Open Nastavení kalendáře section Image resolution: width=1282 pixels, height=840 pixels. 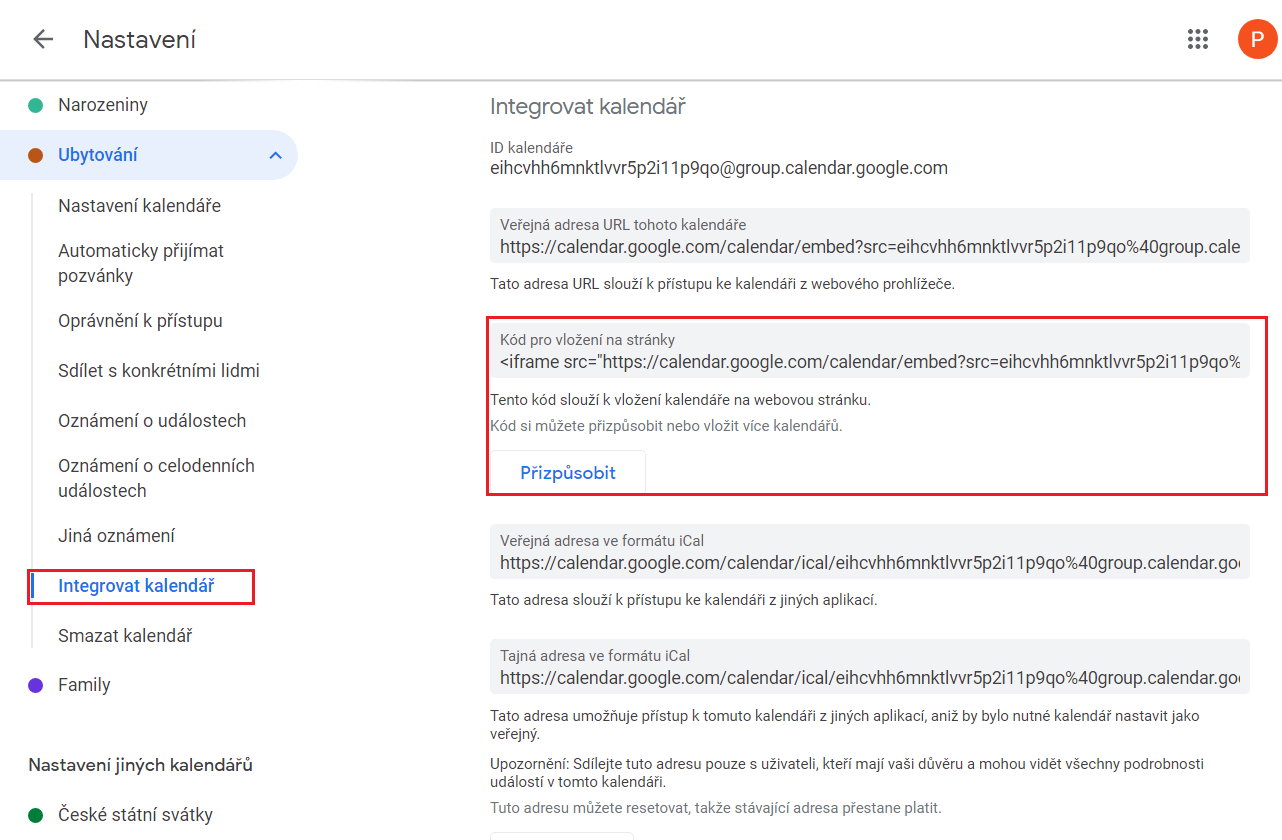click(x=139, y=206)
